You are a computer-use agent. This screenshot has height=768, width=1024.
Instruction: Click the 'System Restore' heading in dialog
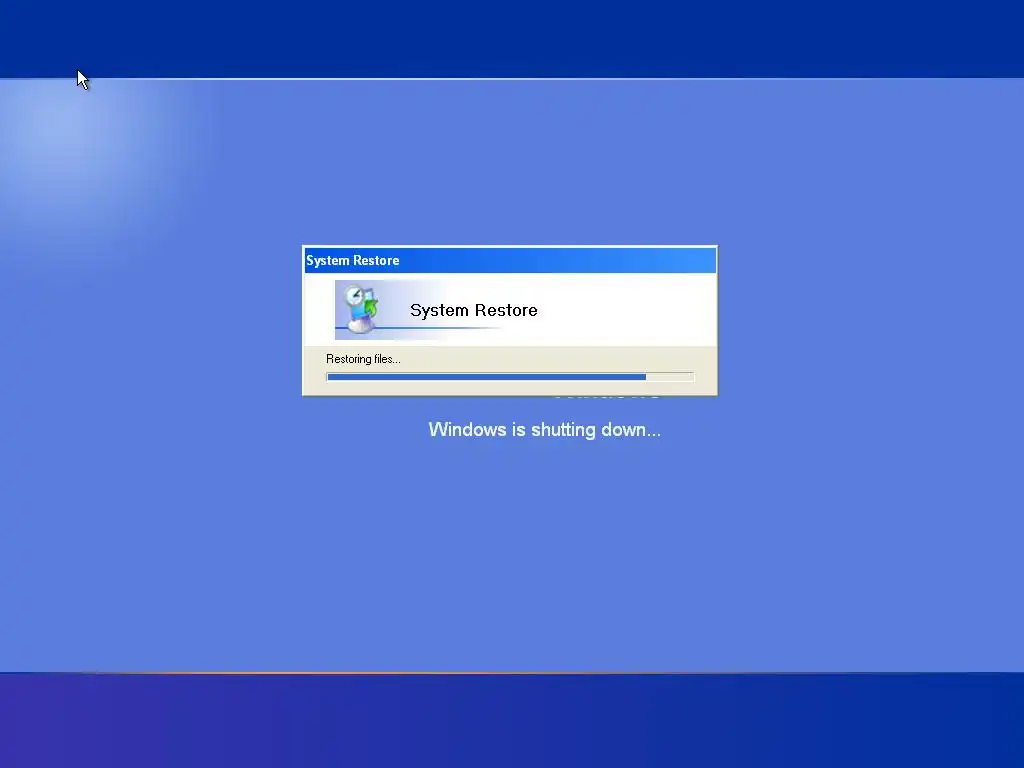click(473, 310)
